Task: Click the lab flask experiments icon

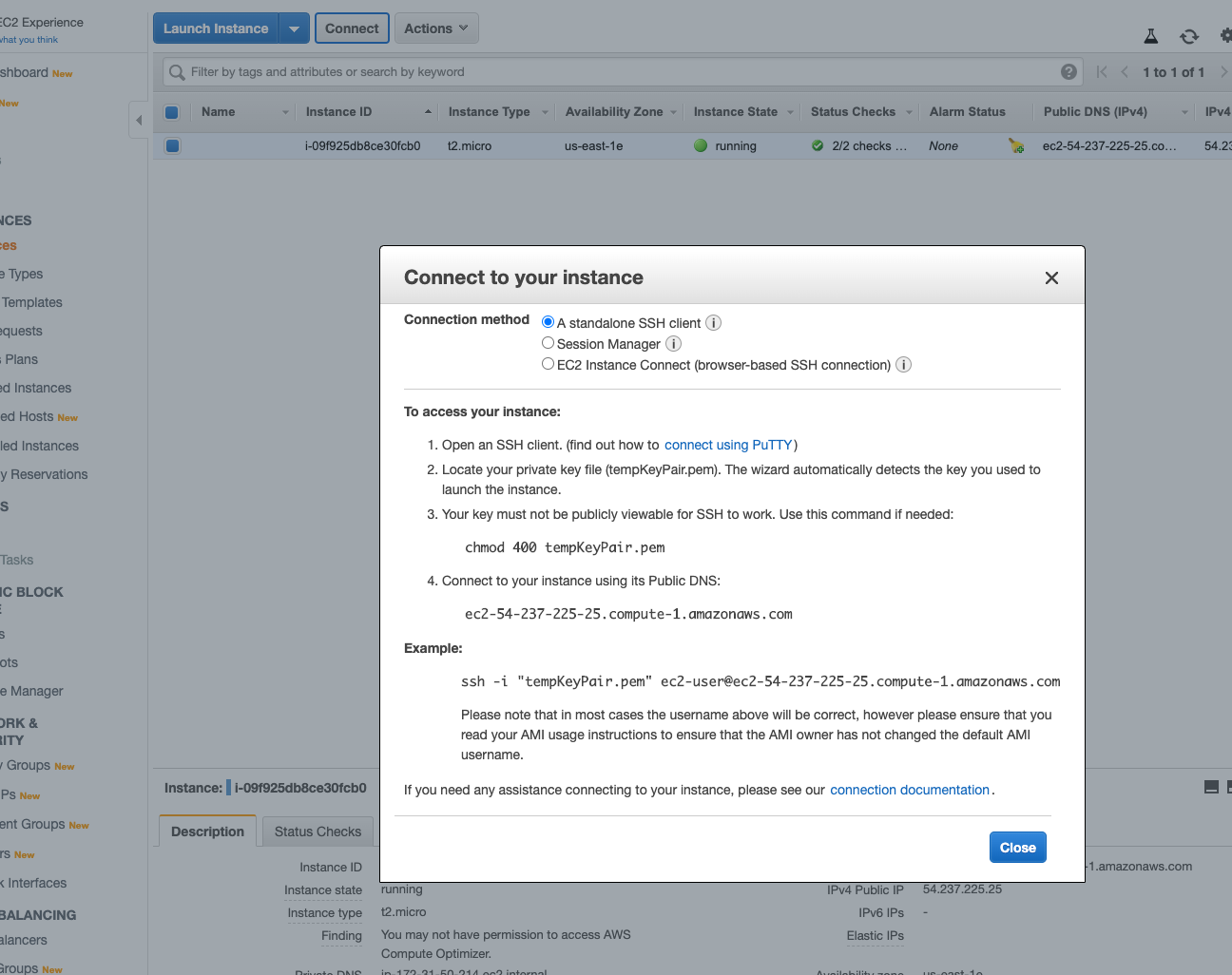Action: [x=1150, y=36]
